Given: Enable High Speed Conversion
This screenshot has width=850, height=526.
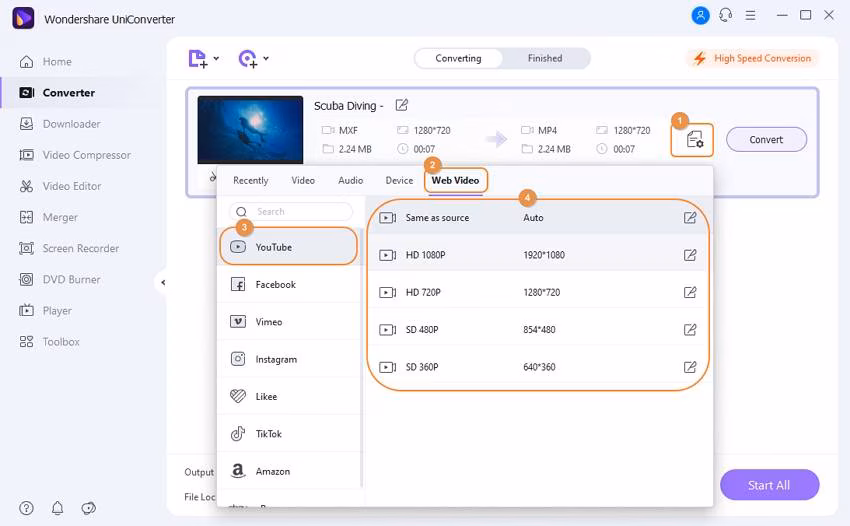Looking at the screenshot, I should point(753,59).
